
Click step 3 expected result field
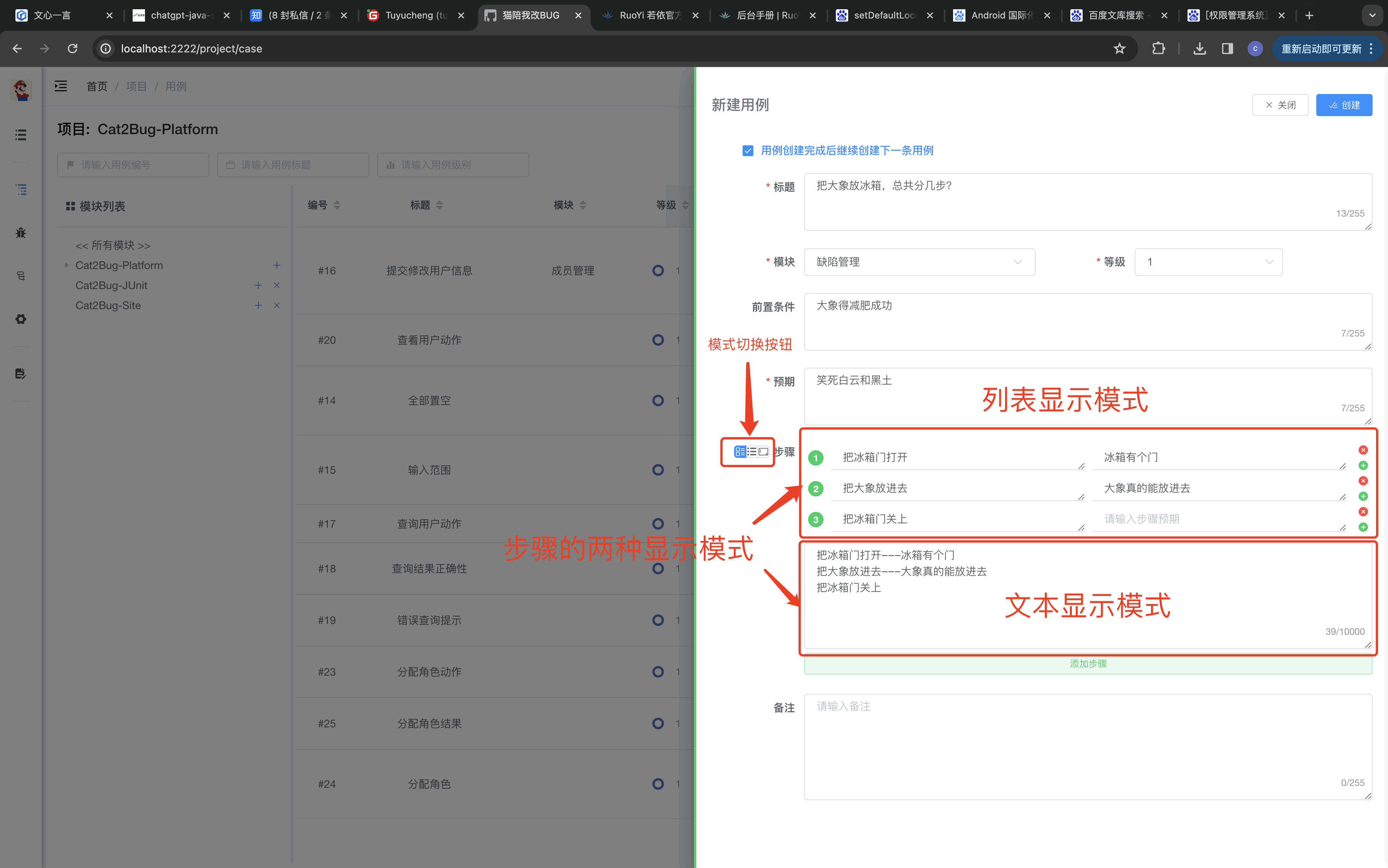[x=1219, y=519]
